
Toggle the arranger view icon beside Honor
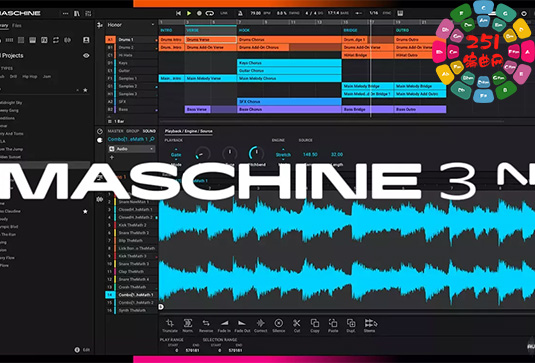pyautogui.click(x=100, y=25)
